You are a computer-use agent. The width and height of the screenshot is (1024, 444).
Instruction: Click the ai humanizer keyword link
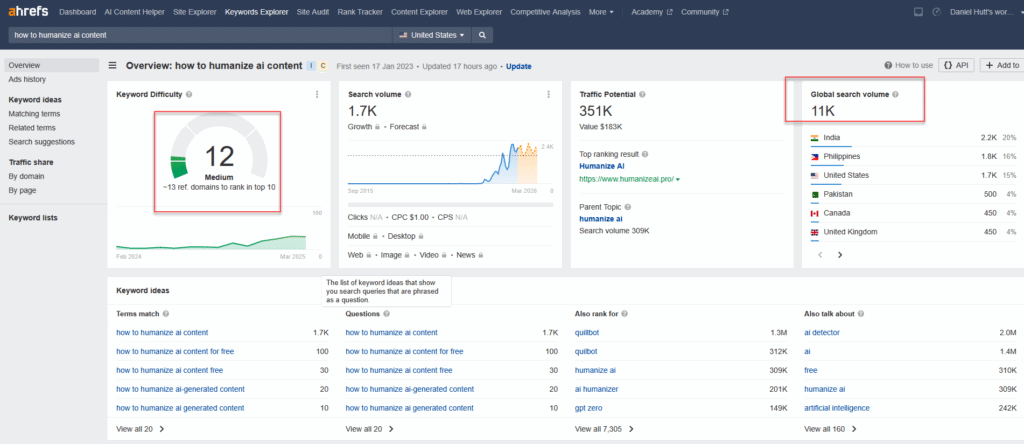596,389
